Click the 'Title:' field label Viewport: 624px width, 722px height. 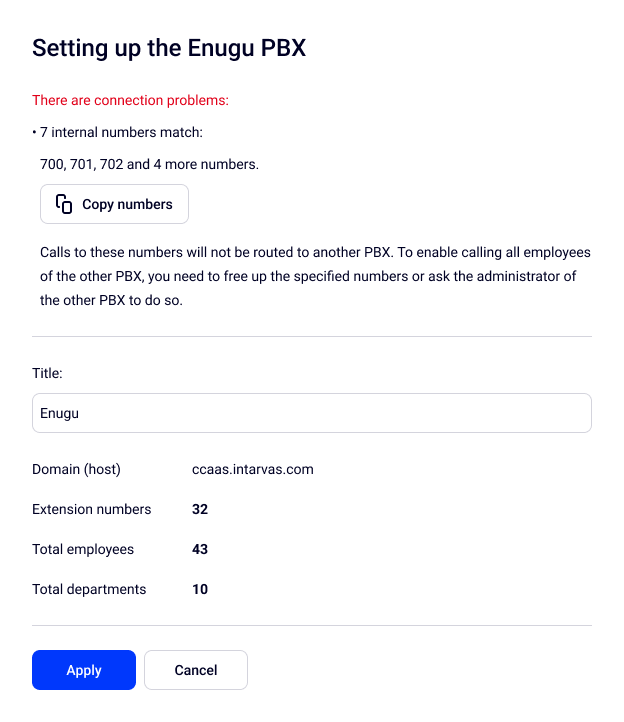point(47,373)
